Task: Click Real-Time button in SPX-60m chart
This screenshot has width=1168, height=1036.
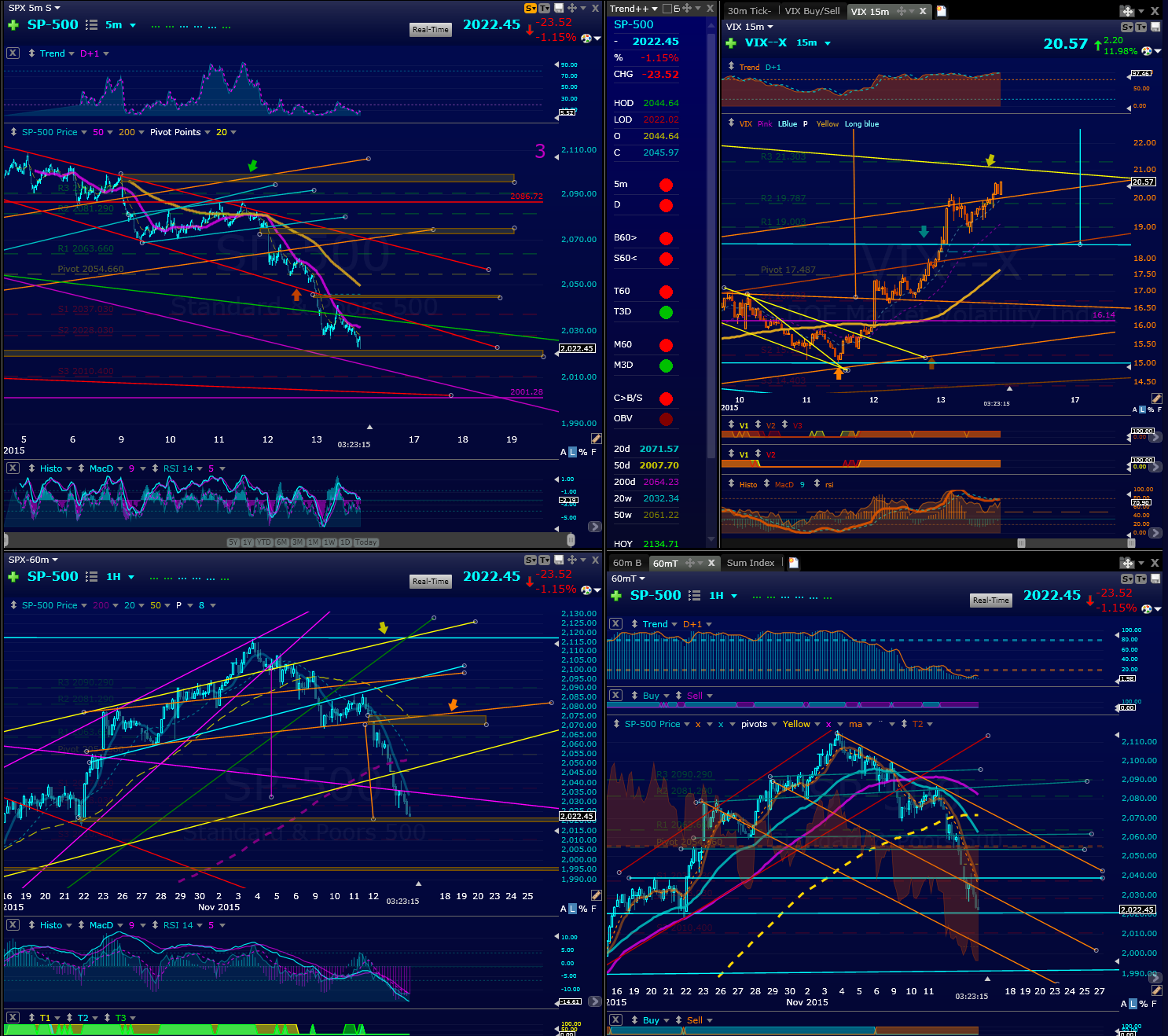Action: (431, 582)
